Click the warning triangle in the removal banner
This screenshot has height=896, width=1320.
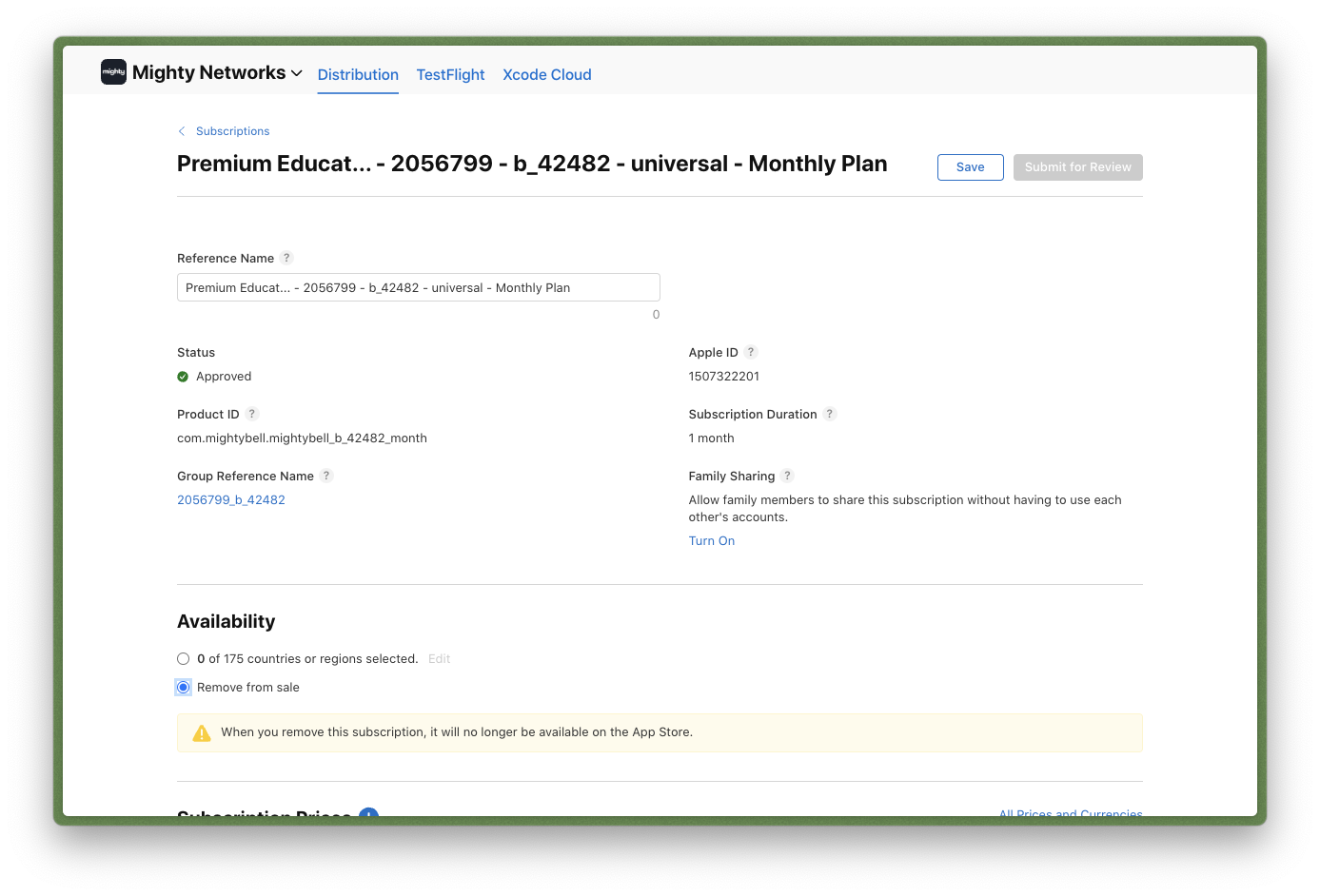[x=202, y=732]
